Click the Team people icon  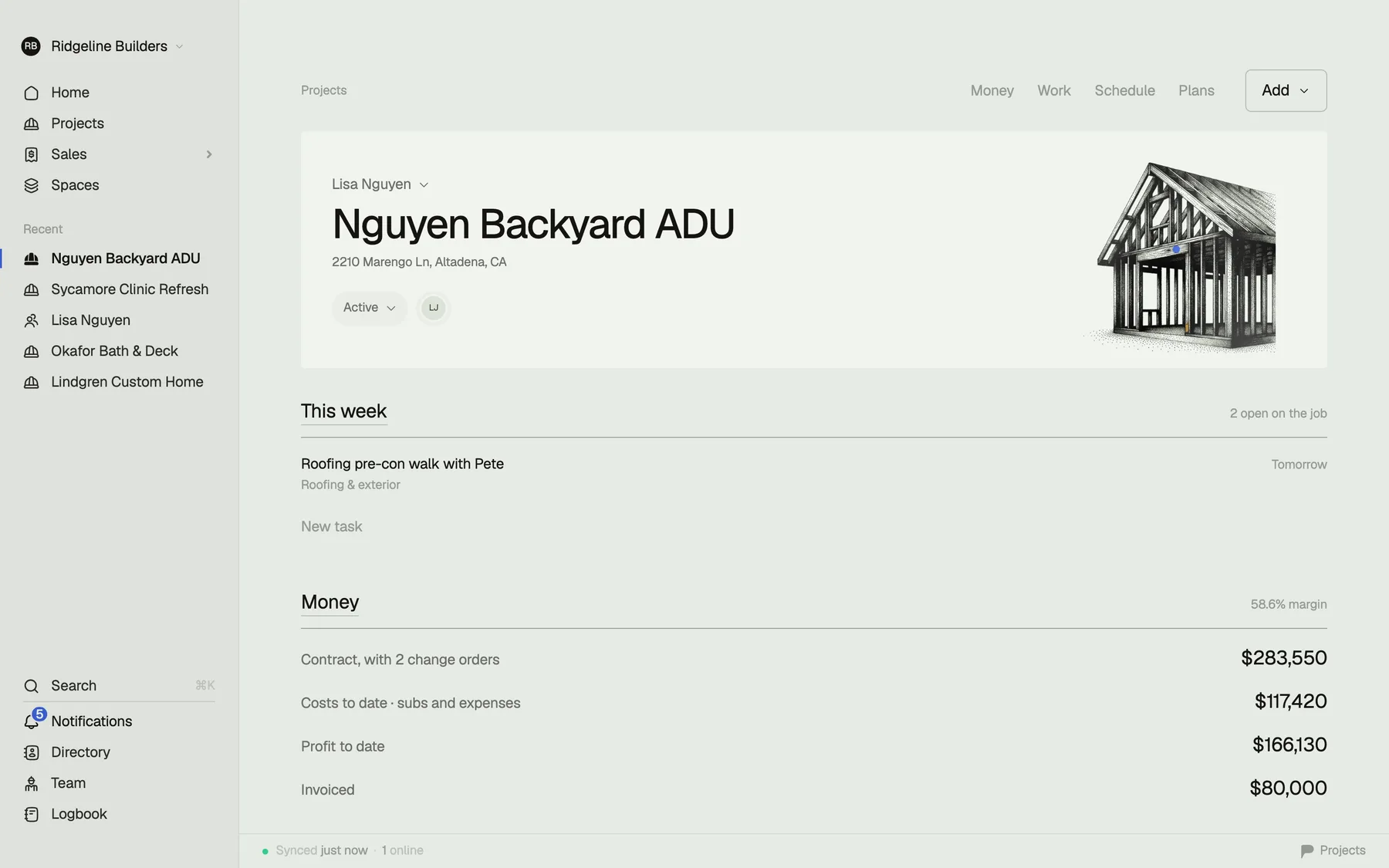click(x=31, y=783)
